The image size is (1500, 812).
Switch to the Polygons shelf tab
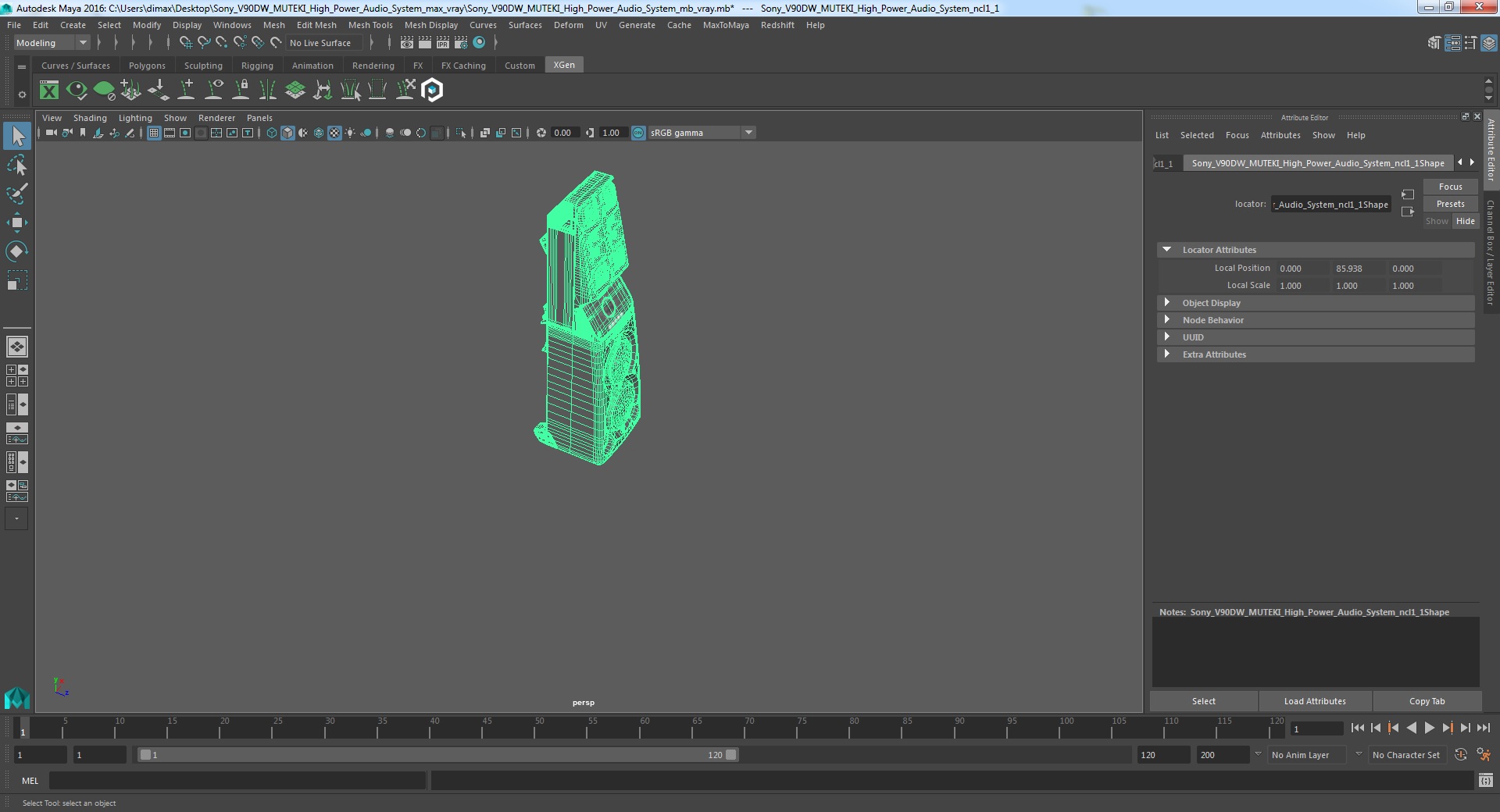(x=147, y=66)
